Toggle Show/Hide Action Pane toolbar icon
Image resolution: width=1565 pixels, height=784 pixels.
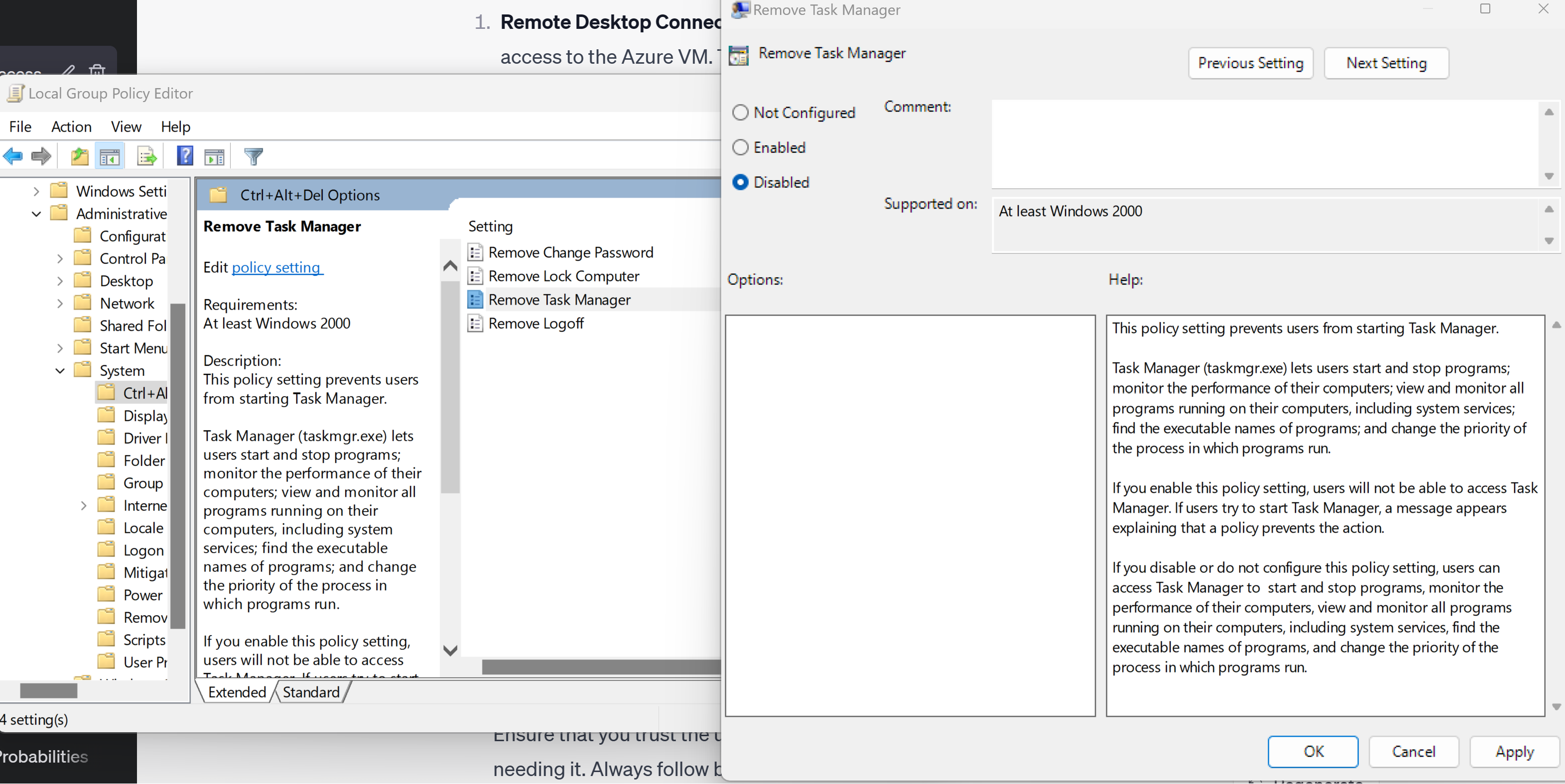click(215, 157)
